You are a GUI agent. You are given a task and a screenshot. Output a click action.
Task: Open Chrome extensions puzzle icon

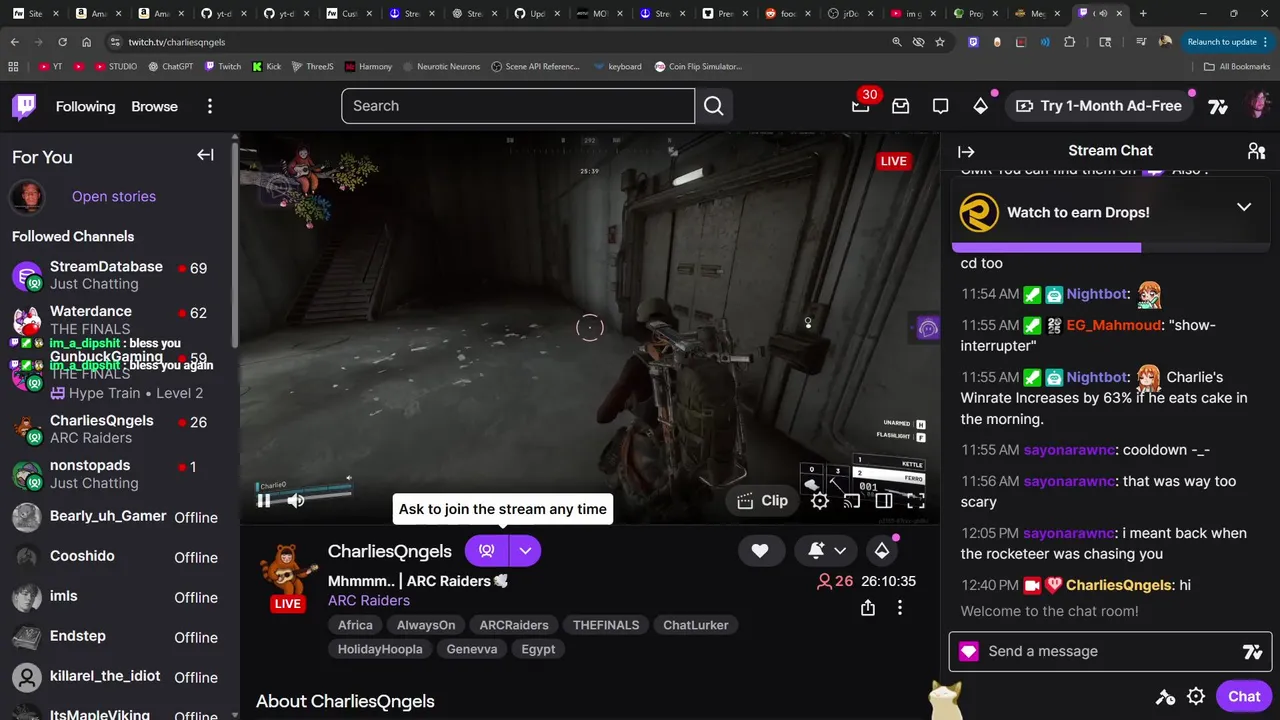click(x=1070, y=42)
